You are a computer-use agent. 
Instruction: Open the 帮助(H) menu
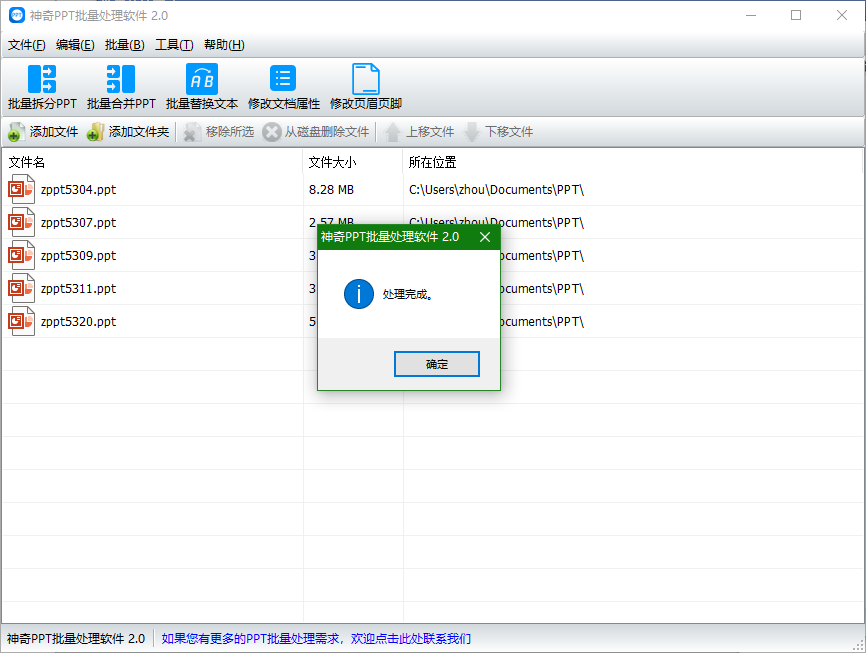point(224,45)
